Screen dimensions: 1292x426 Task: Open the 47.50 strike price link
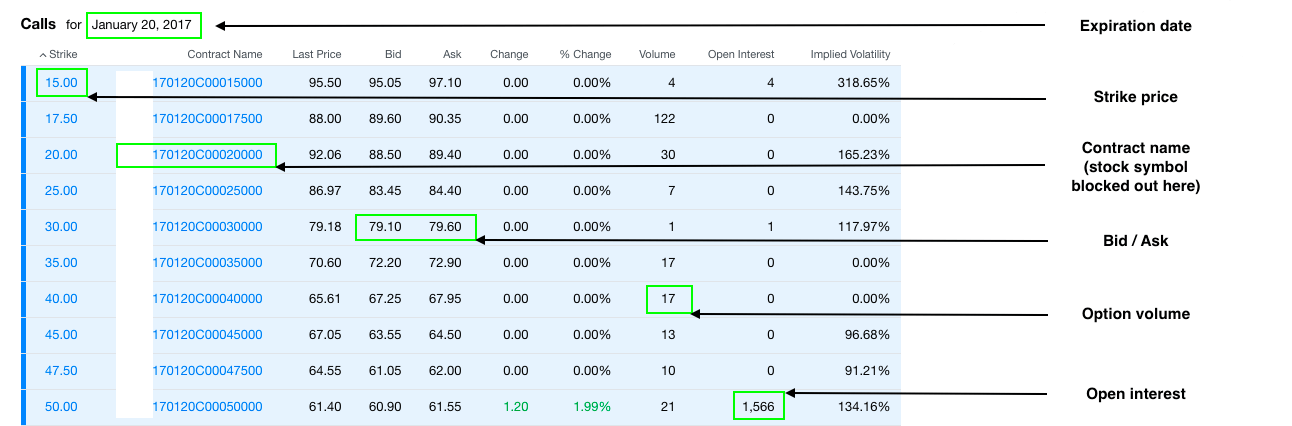click(x=61, y=371)
